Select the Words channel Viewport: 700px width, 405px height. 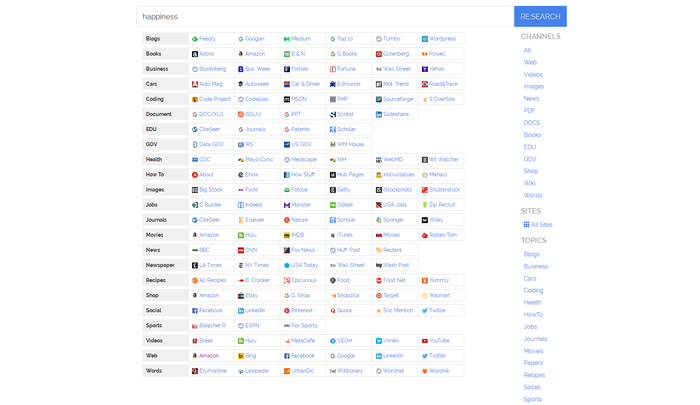(x=533, y=196)
